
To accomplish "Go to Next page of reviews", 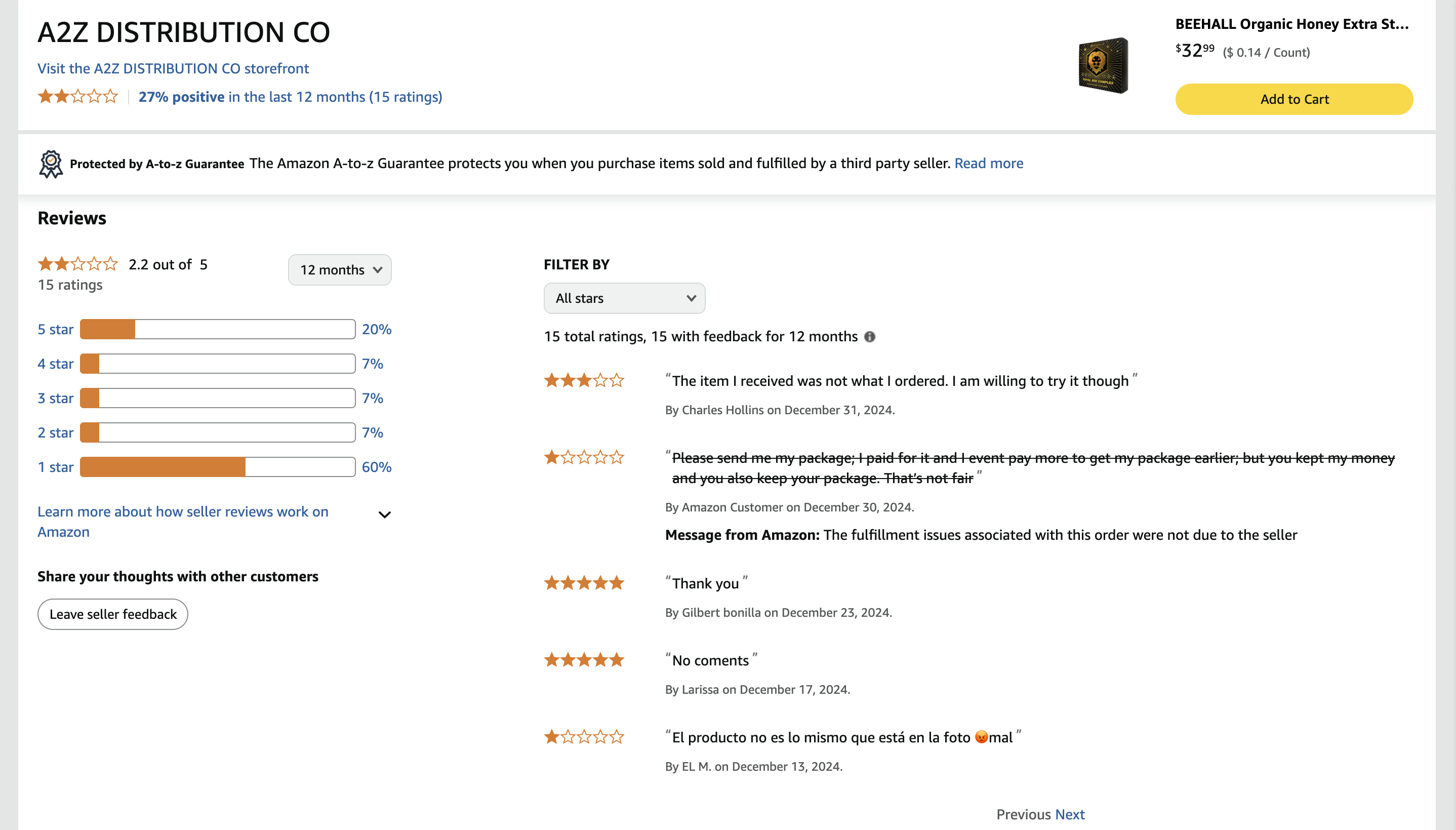I will 1070,814.
